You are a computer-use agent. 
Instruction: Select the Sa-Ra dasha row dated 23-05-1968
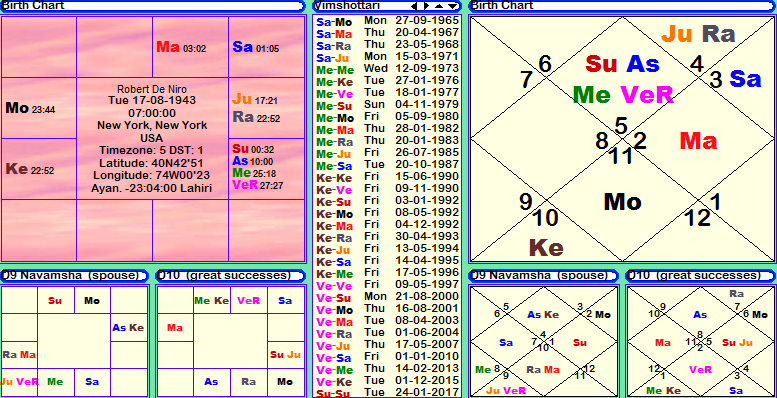387,45
